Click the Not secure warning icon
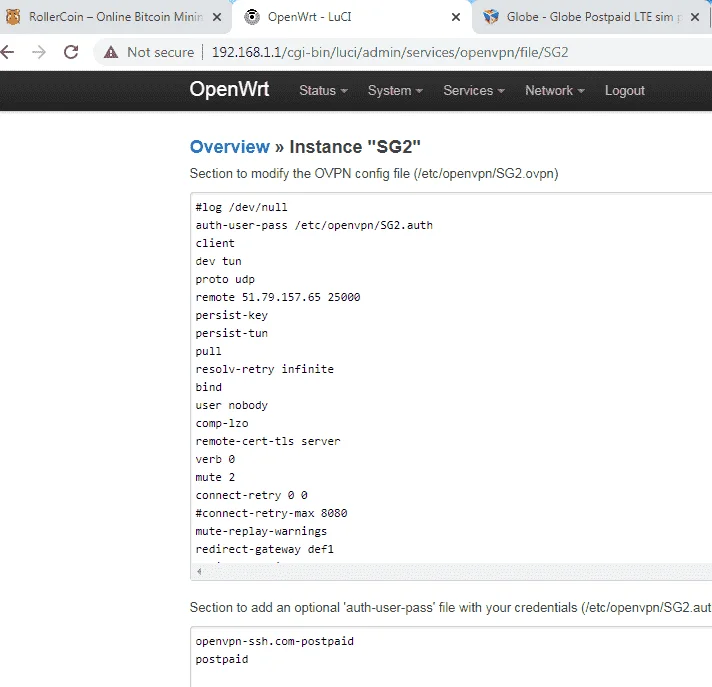712x687 pixels. coord(111,52)
